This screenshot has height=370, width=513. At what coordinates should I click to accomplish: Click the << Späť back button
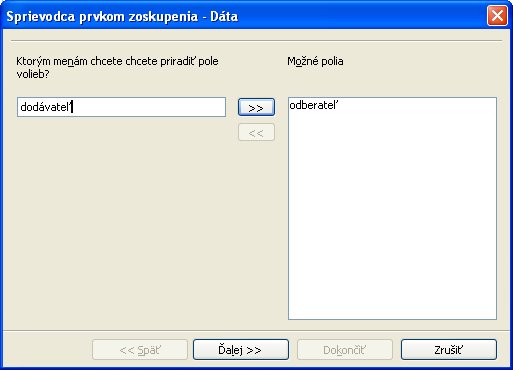click(140, 349)
